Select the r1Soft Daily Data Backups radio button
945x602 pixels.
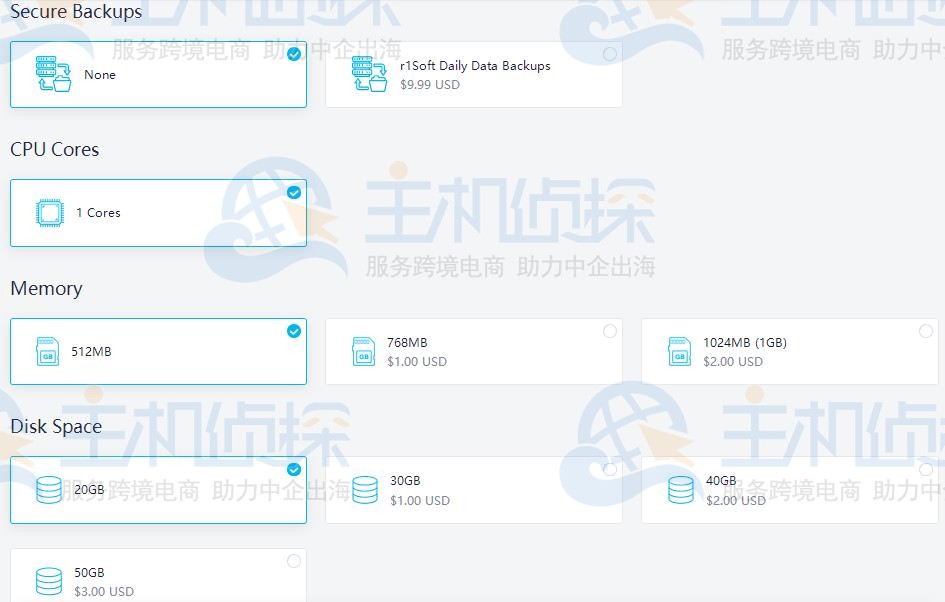point(608,55)
